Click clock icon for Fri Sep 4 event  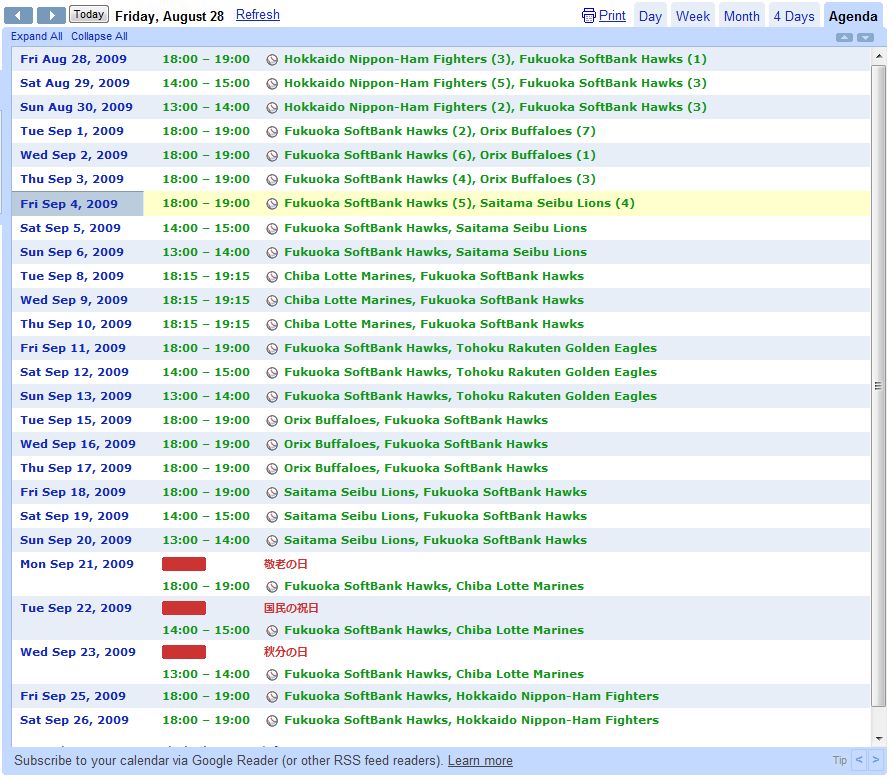pos(273,204)
